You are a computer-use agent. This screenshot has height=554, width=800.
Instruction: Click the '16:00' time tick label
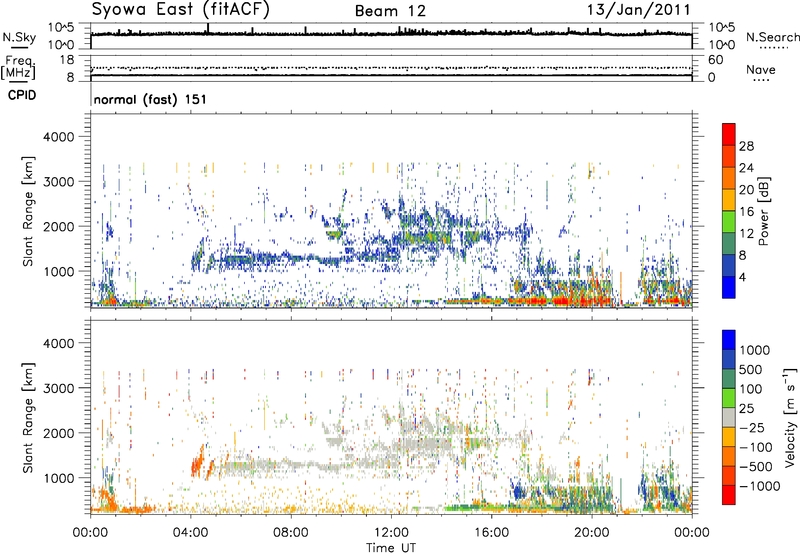pyautogui.click(x=491, y=533)
